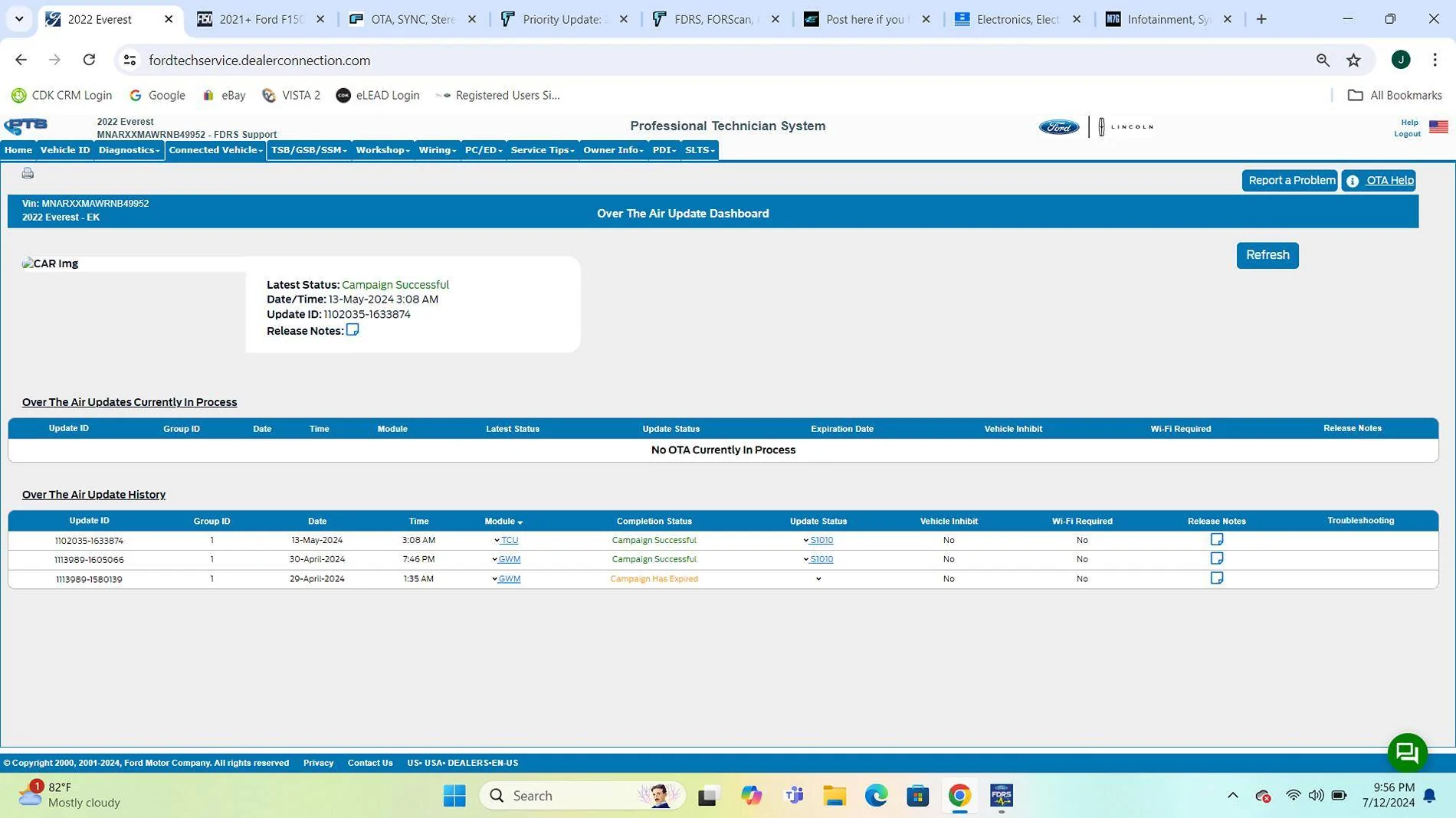
Task: Open tab search dropdown arrow in Chrome
Action: [19, 19]
